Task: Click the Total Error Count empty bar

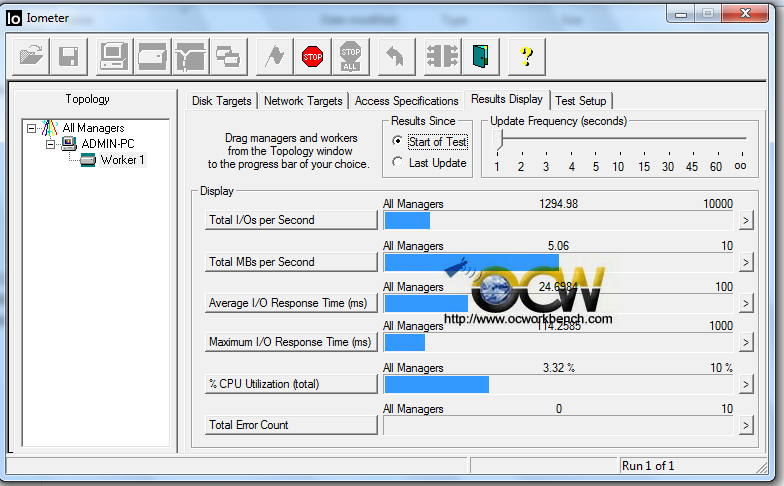Action: [x=558, y=426]
